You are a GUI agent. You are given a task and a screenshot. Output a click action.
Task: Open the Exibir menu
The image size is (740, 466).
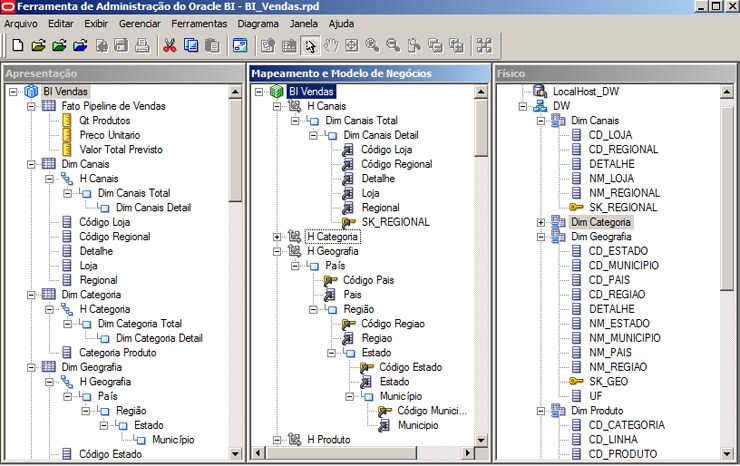96,24
